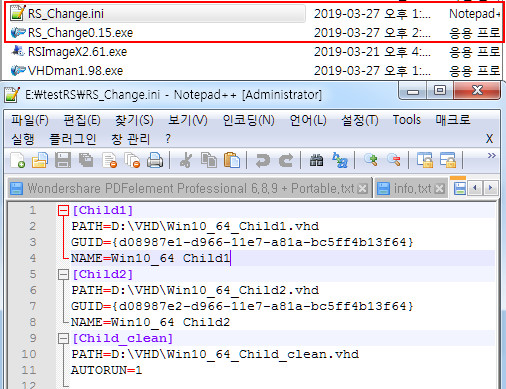Click the RSImageX2.61.exe file icon

(18, 51)
